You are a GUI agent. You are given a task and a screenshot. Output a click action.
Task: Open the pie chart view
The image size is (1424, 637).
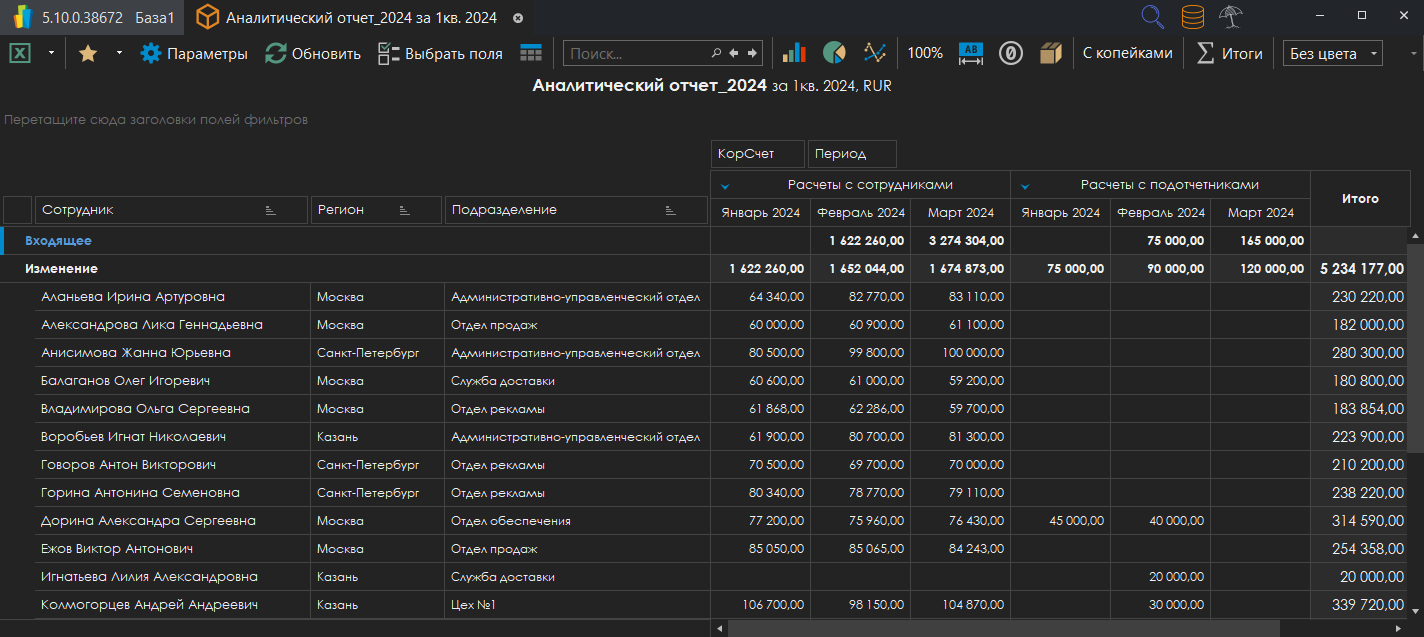point(834,53)
